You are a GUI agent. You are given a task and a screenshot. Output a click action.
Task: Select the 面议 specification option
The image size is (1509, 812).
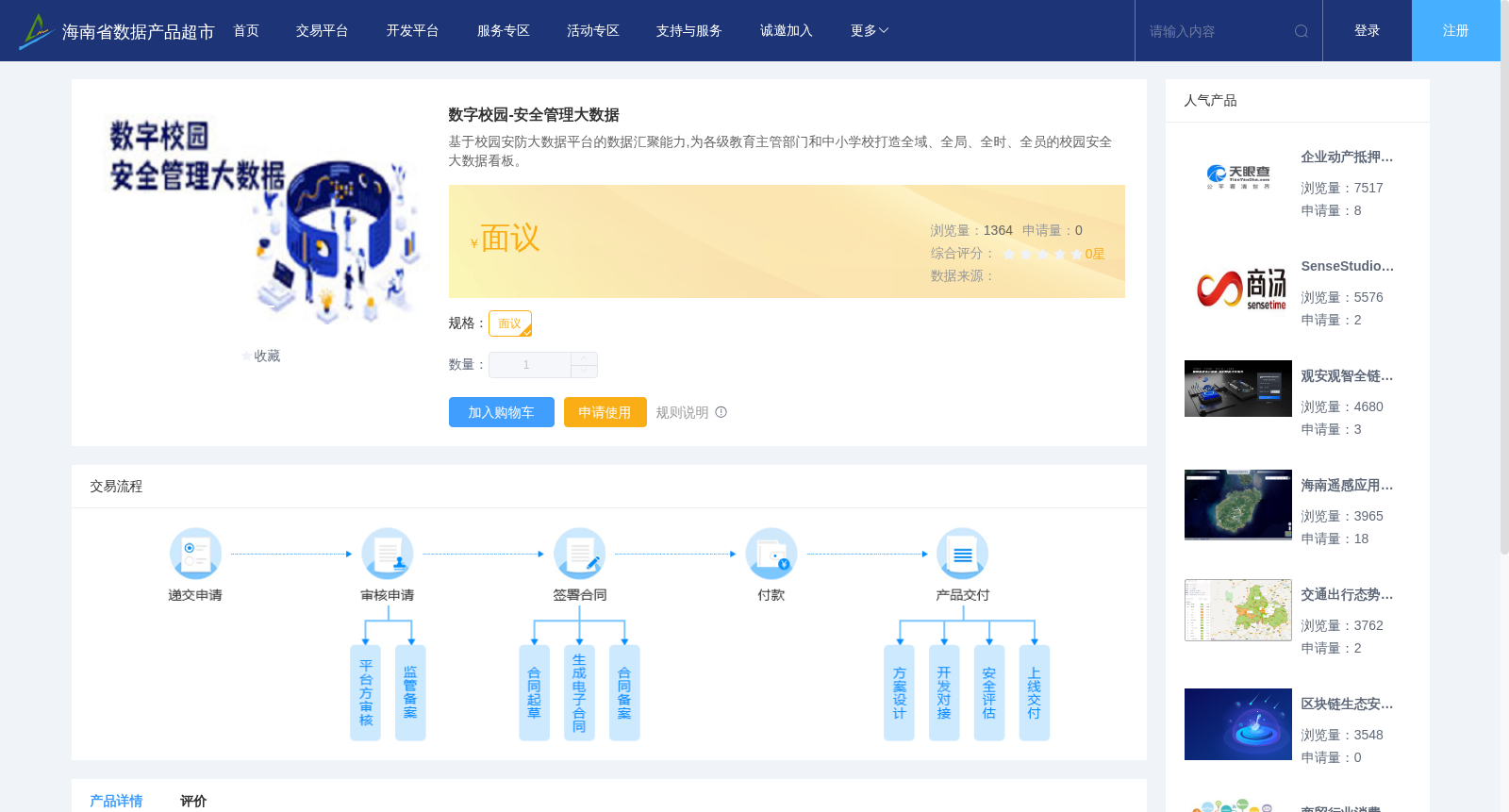[510, 323]
